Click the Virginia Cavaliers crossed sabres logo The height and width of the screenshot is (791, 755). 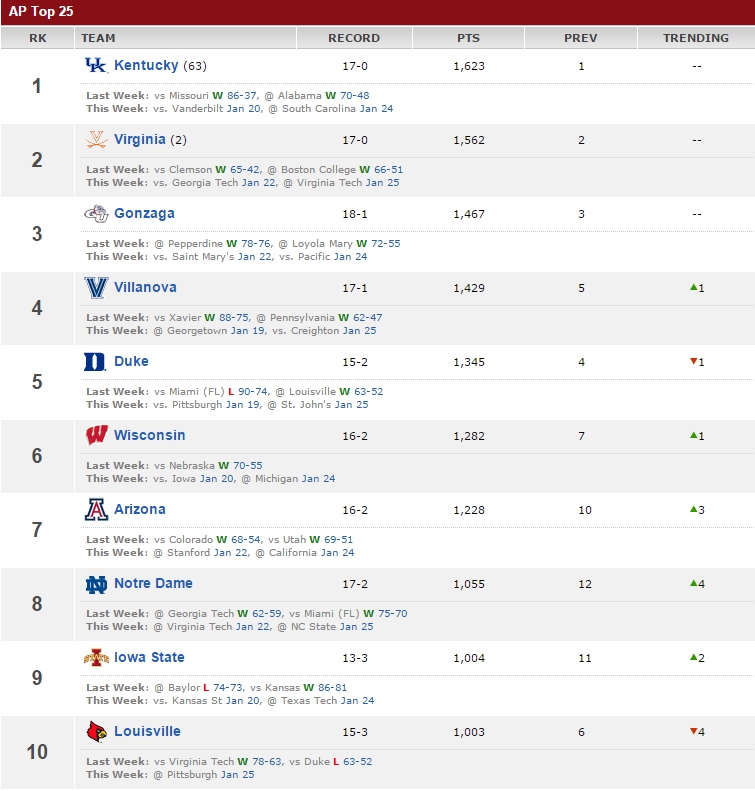tap(96, 139)
